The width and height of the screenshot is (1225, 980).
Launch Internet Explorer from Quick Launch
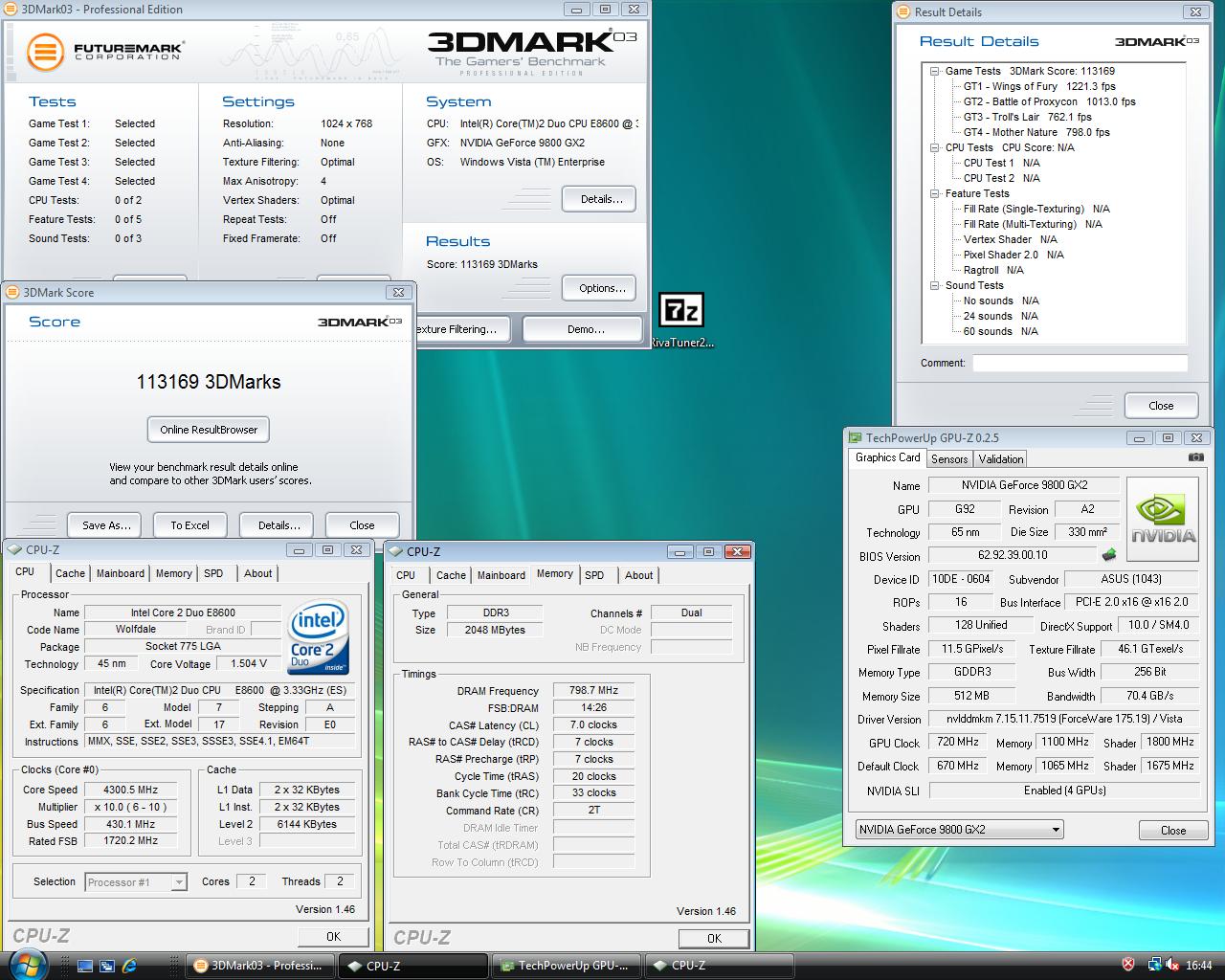click(x=128, y=966)
